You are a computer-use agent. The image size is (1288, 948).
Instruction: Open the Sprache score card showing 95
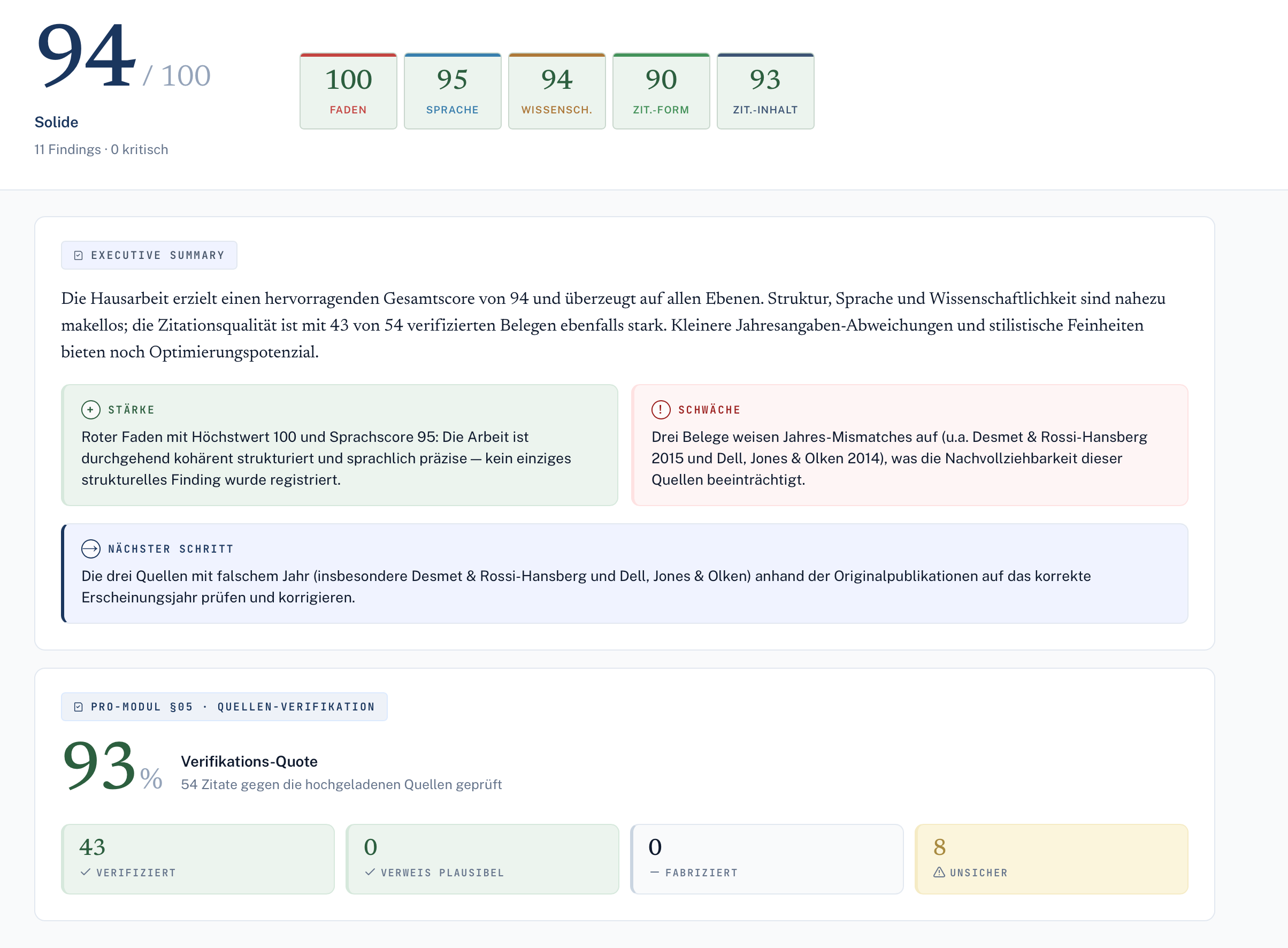click(453, 91)
